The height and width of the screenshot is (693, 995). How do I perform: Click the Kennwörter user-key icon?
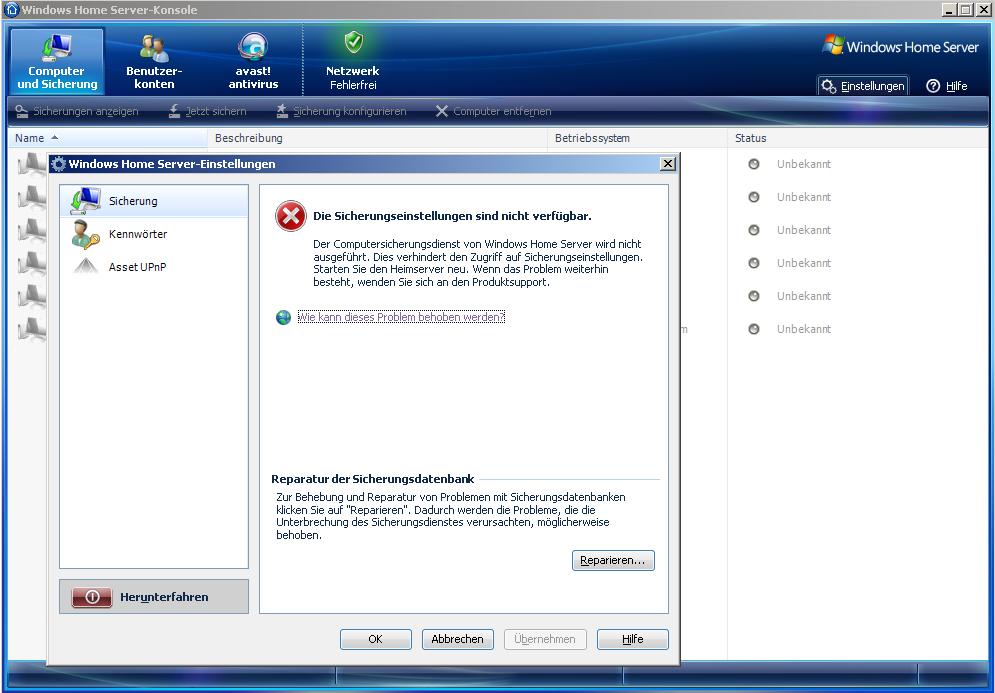(x=85, y=234)
